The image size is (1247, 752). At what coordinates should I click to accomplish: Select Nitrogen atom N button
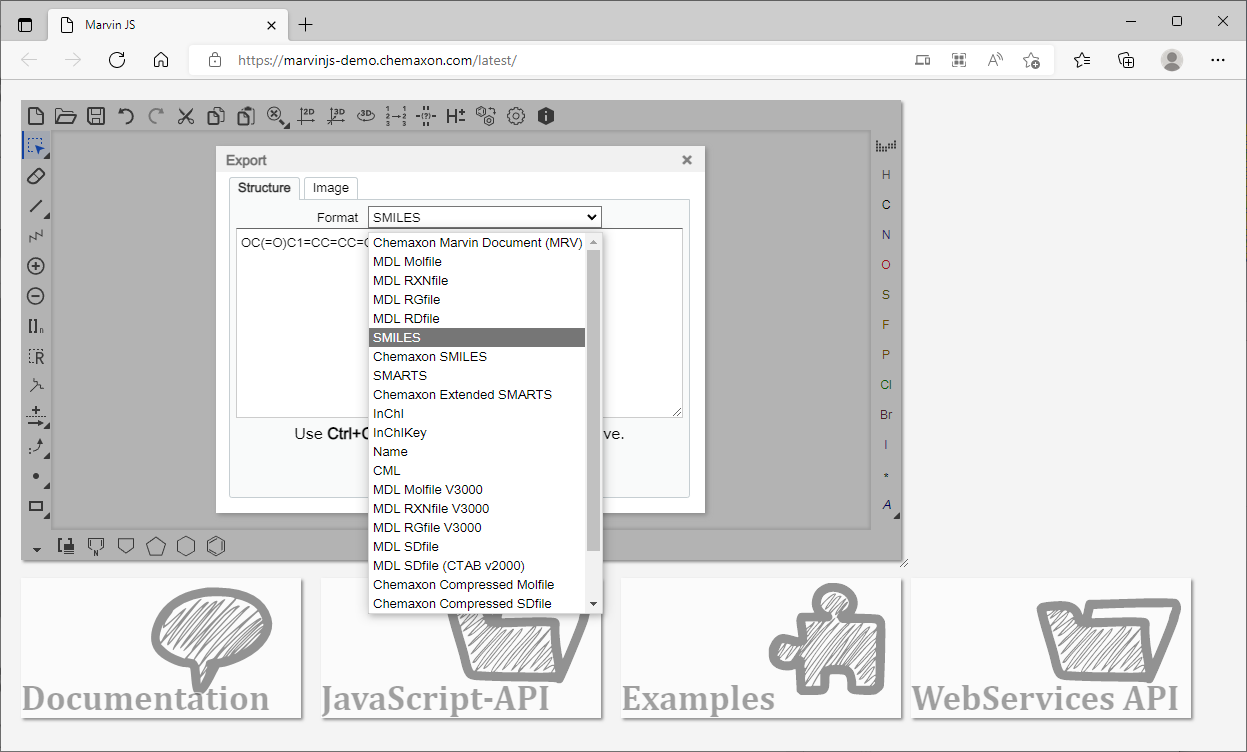click(x=886, y=235)
